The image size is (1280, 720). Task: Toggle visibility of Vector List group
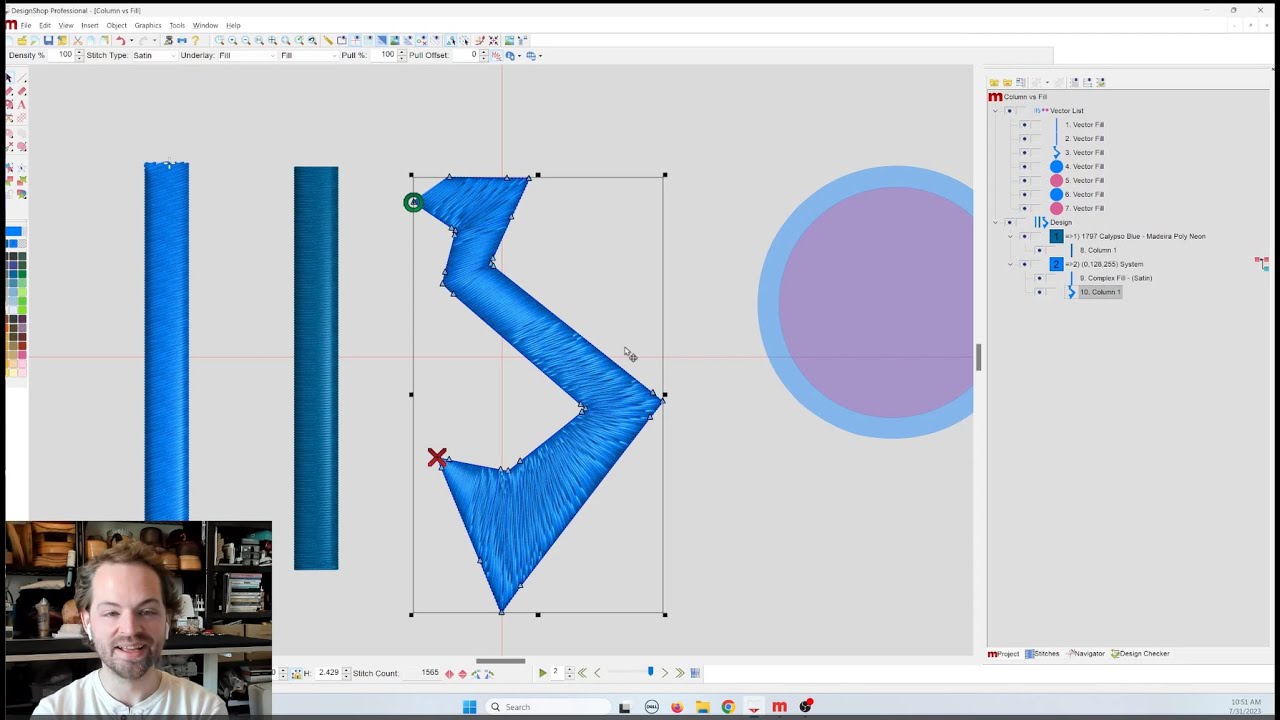pyautogui.click(x=1009, y=111)
